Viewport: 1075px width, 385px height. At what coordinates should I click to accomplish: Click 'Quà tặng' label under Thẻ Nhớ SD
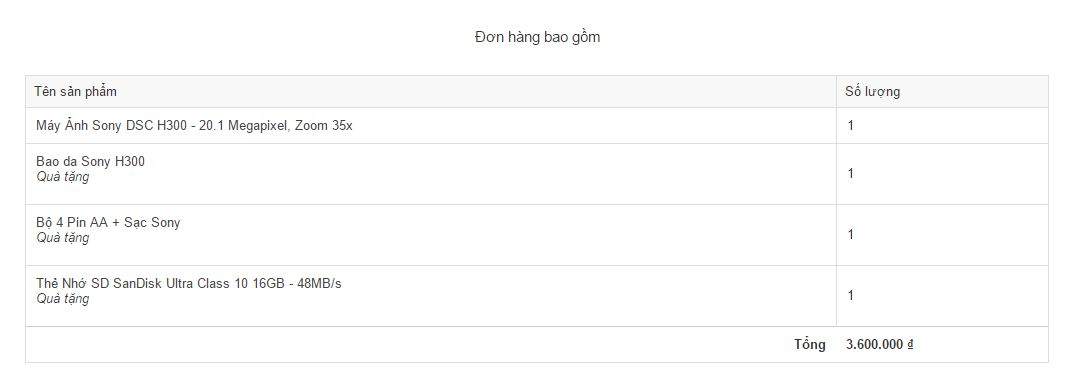[x=62, y=299]
